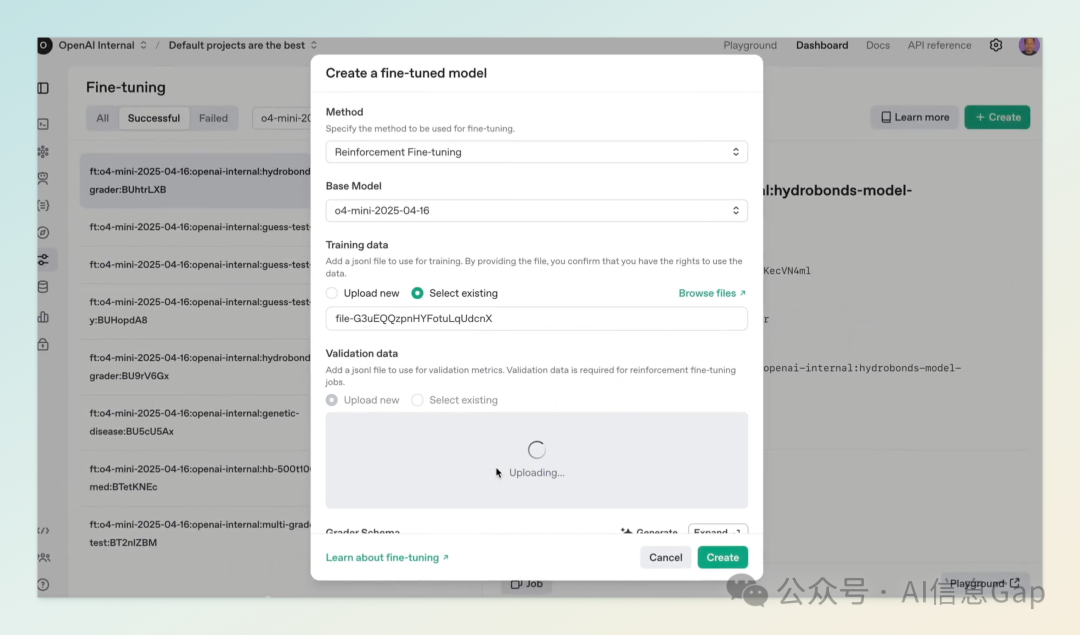Click the Playground button below job details
1080x635 pixels.
984,583
